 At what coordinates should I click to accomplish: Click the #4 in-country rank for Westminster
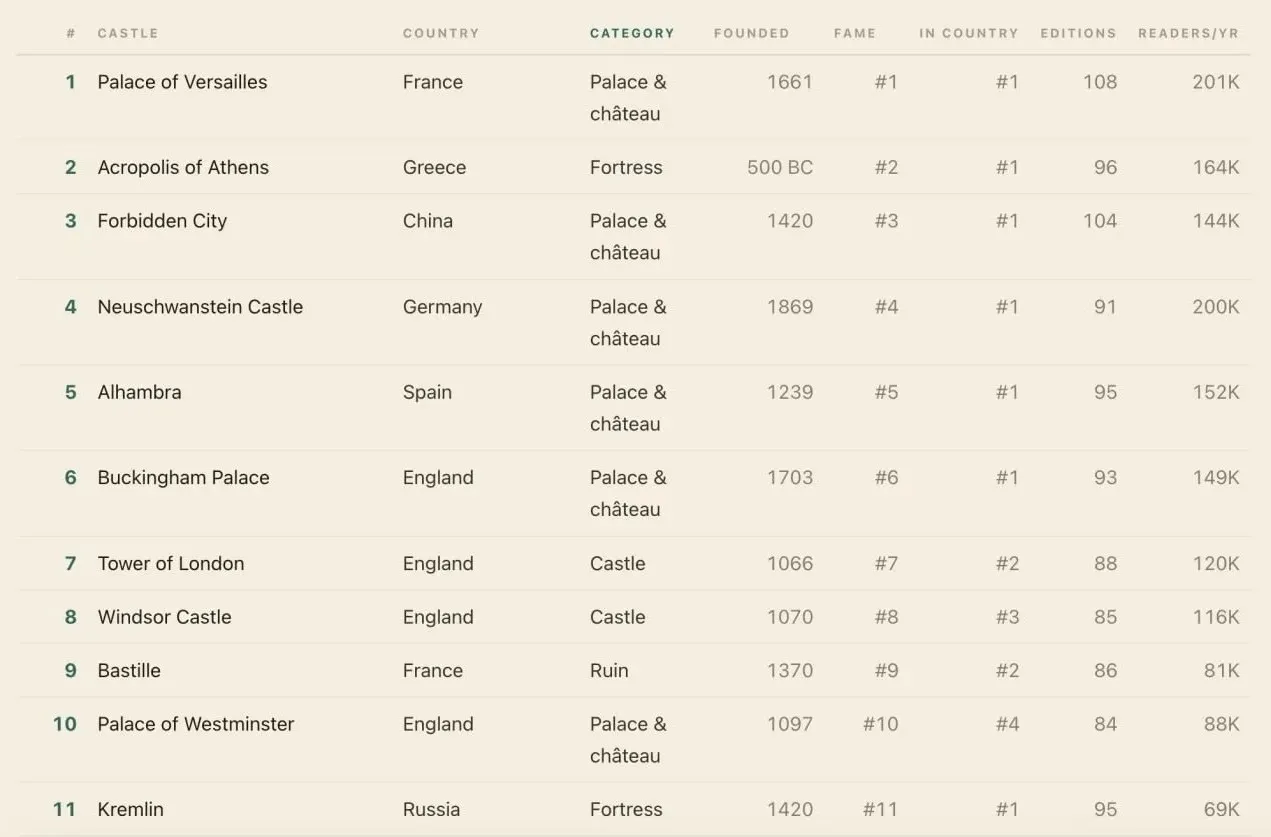[1007, 724]
